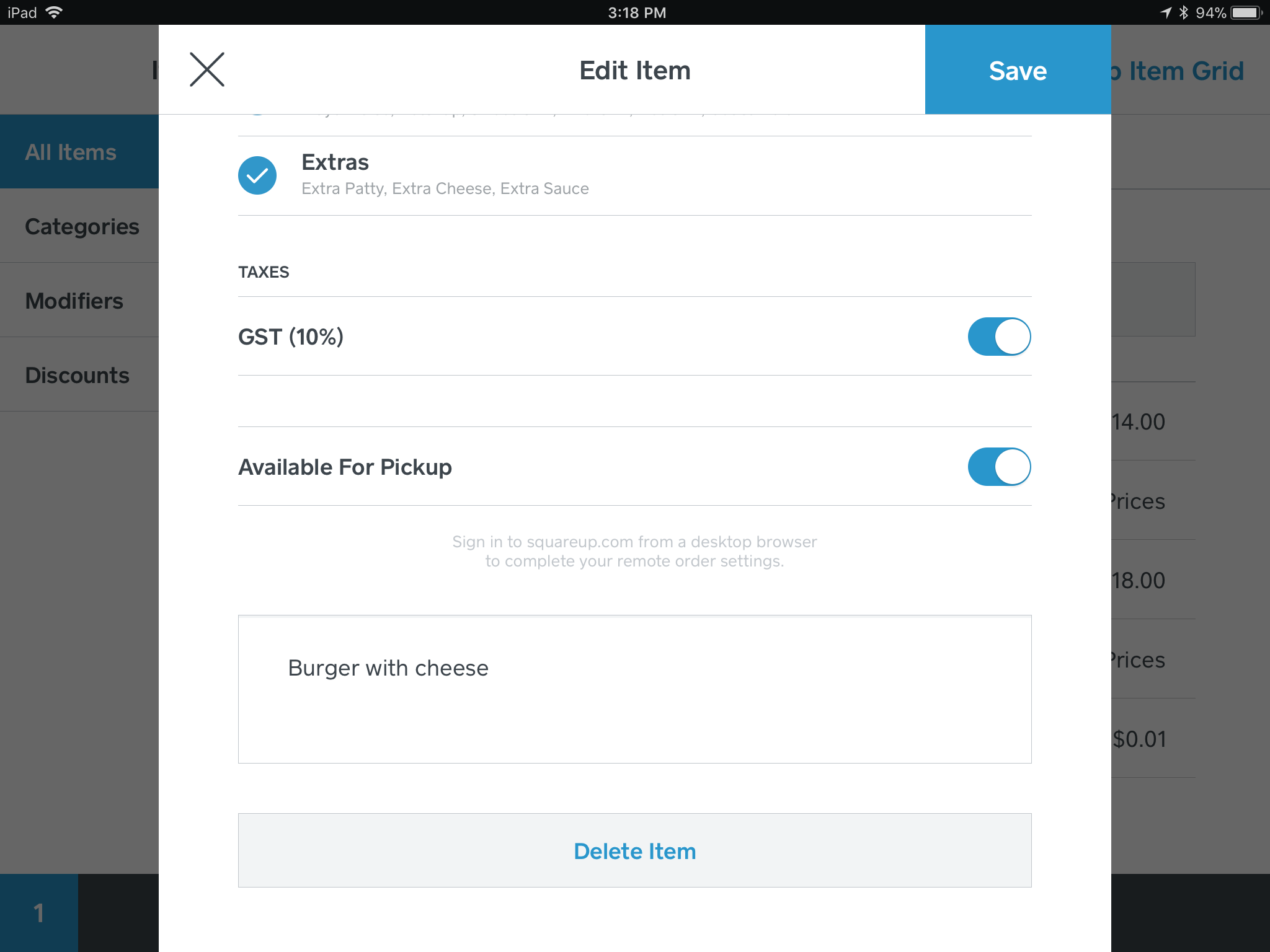Tap the Wi-Fi status icon

coord(55,12)
